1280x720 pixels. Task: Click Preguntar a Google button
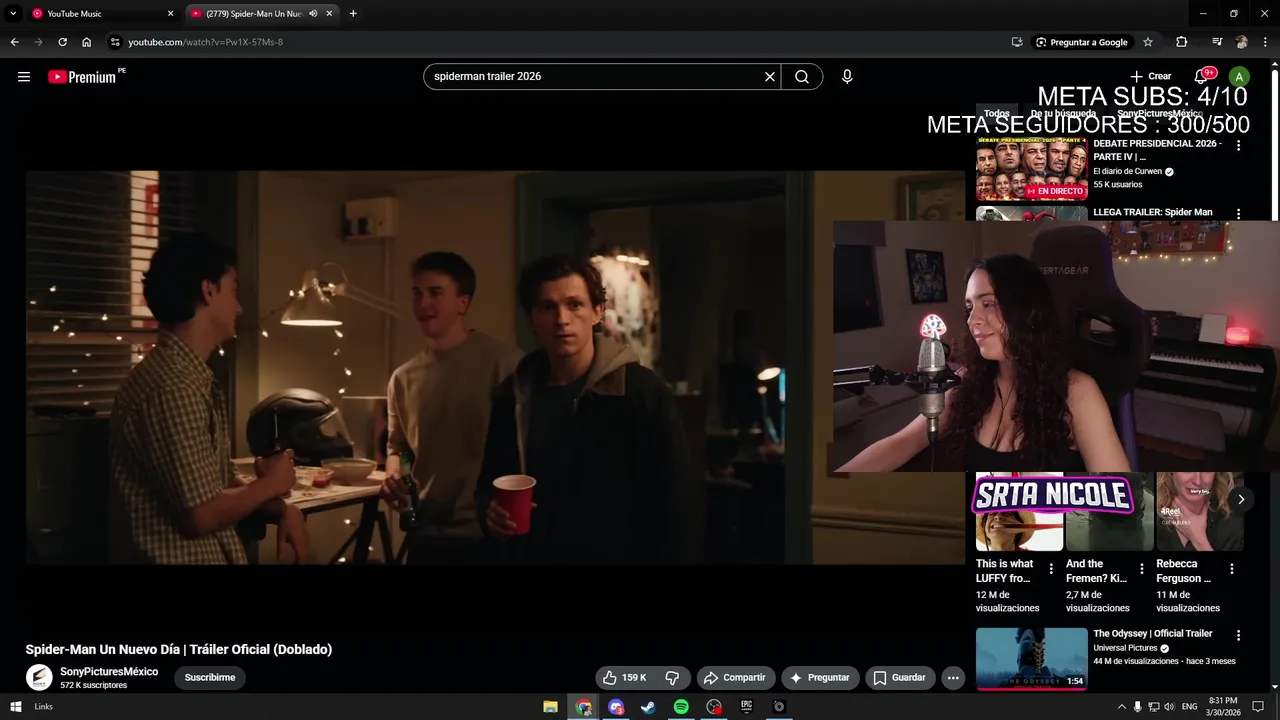(1082, 42)
